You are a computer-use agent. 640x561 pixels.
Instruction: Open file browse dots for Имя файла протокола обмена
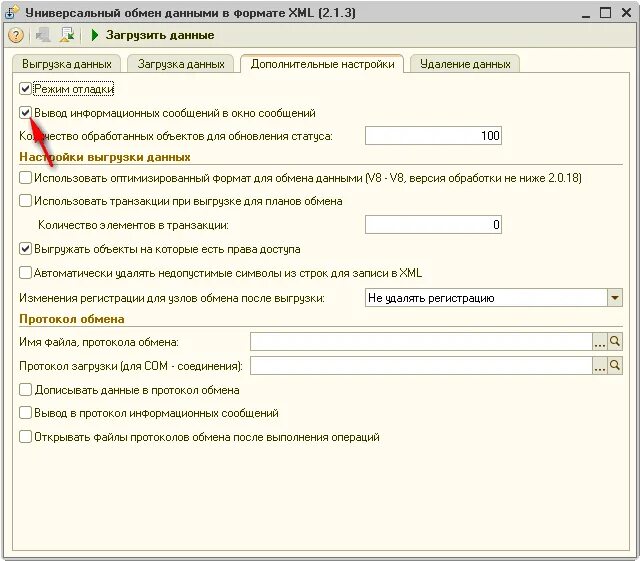coord(599,342)
